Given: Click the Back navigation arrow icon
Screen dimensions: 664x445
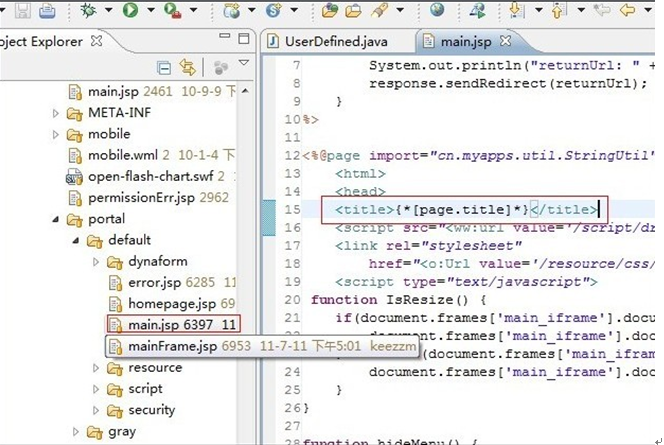Looking at the screenshot, I should [x=627, y=10].
